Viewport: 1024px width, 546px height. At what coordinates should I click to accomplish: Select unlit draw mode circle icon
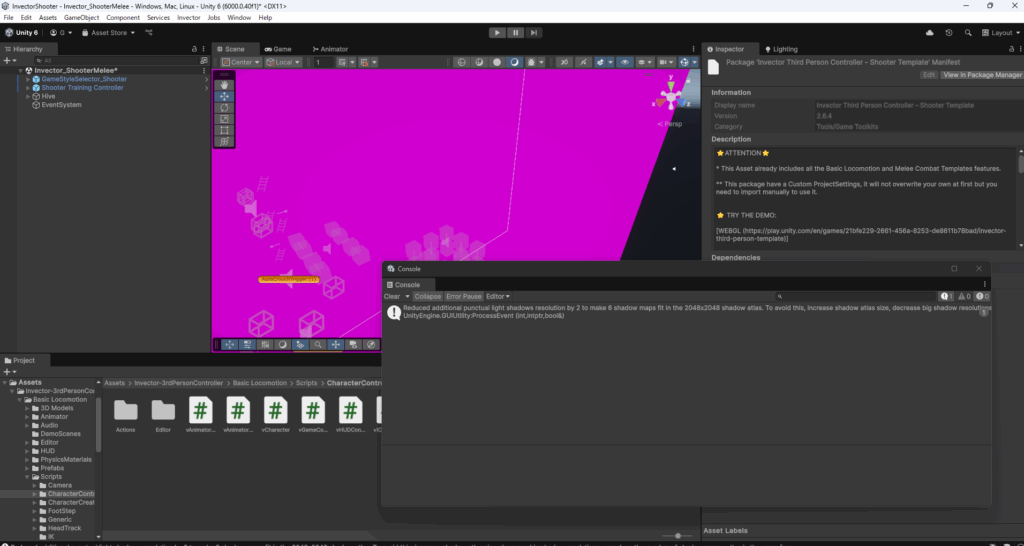pos(497,62)
